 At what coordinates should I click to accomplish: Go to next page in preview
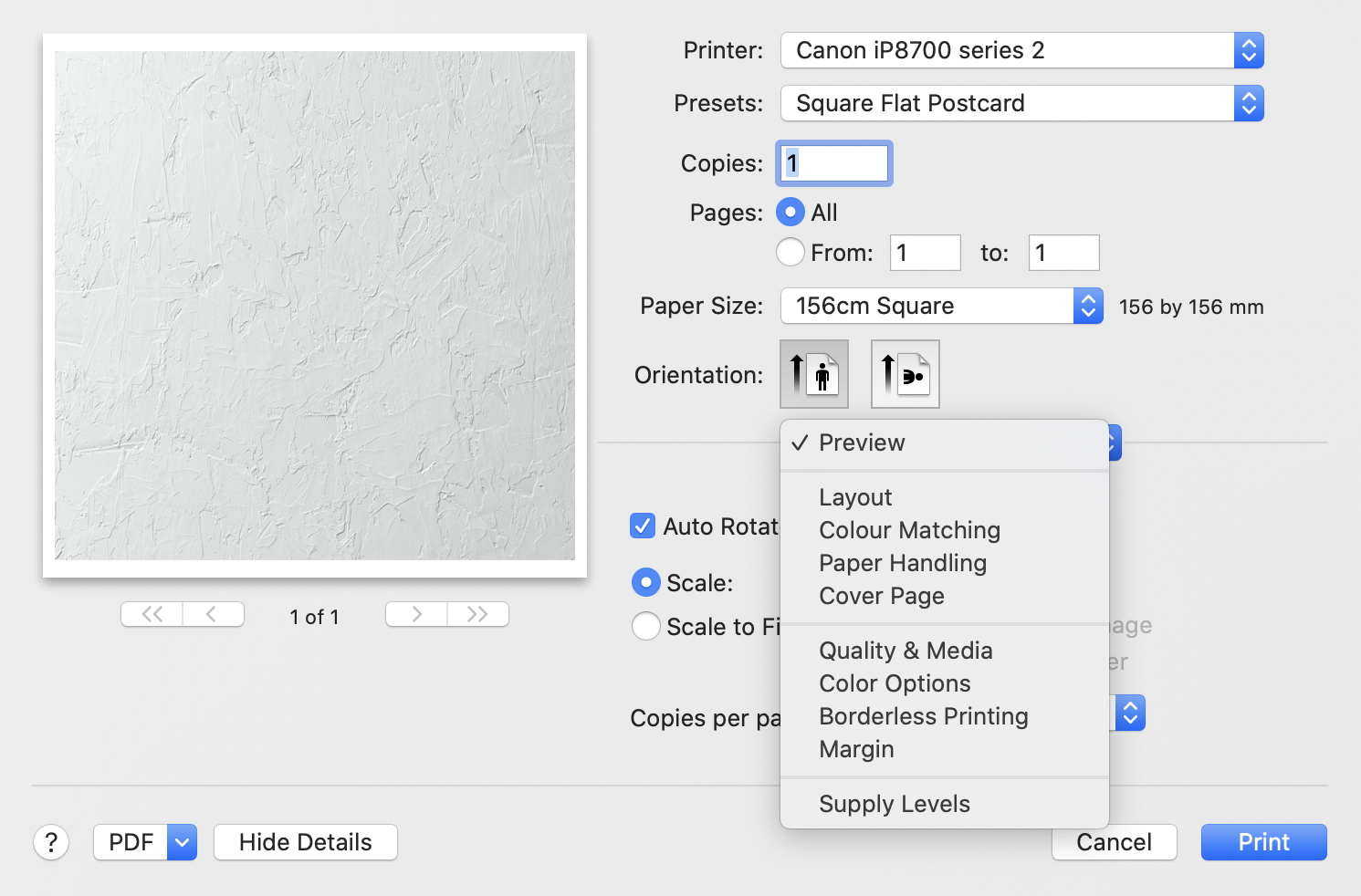pyautogui.click(x=416, y=614)
